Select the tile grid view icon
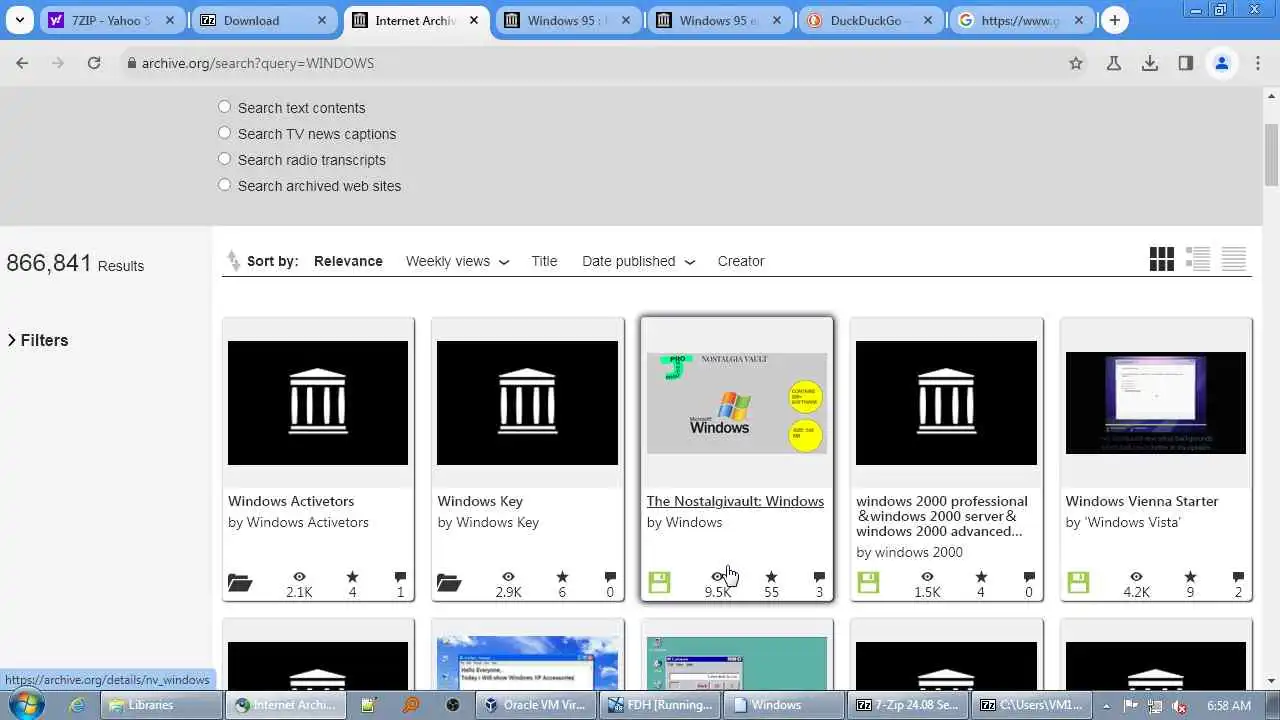This screenshot has height=720, width=1280. pos(1161,260)
